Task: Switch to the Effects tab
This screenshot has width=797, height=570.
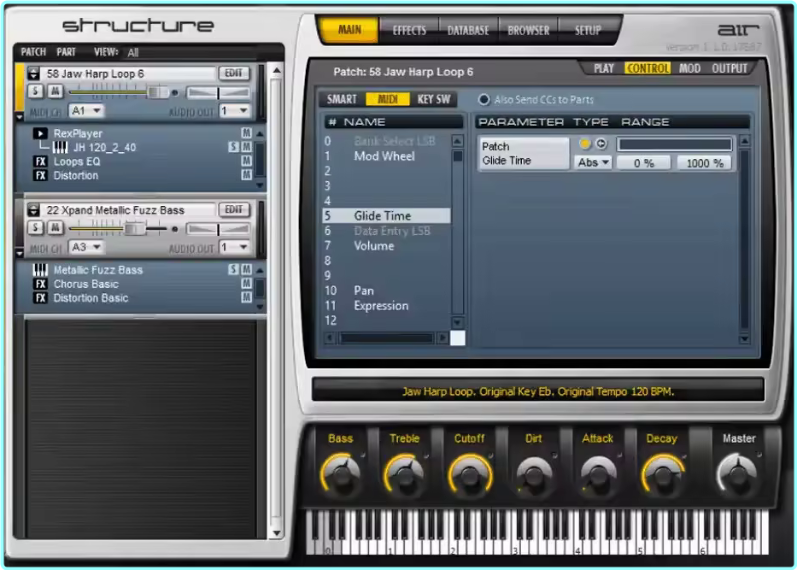Action: click(409, 31)
